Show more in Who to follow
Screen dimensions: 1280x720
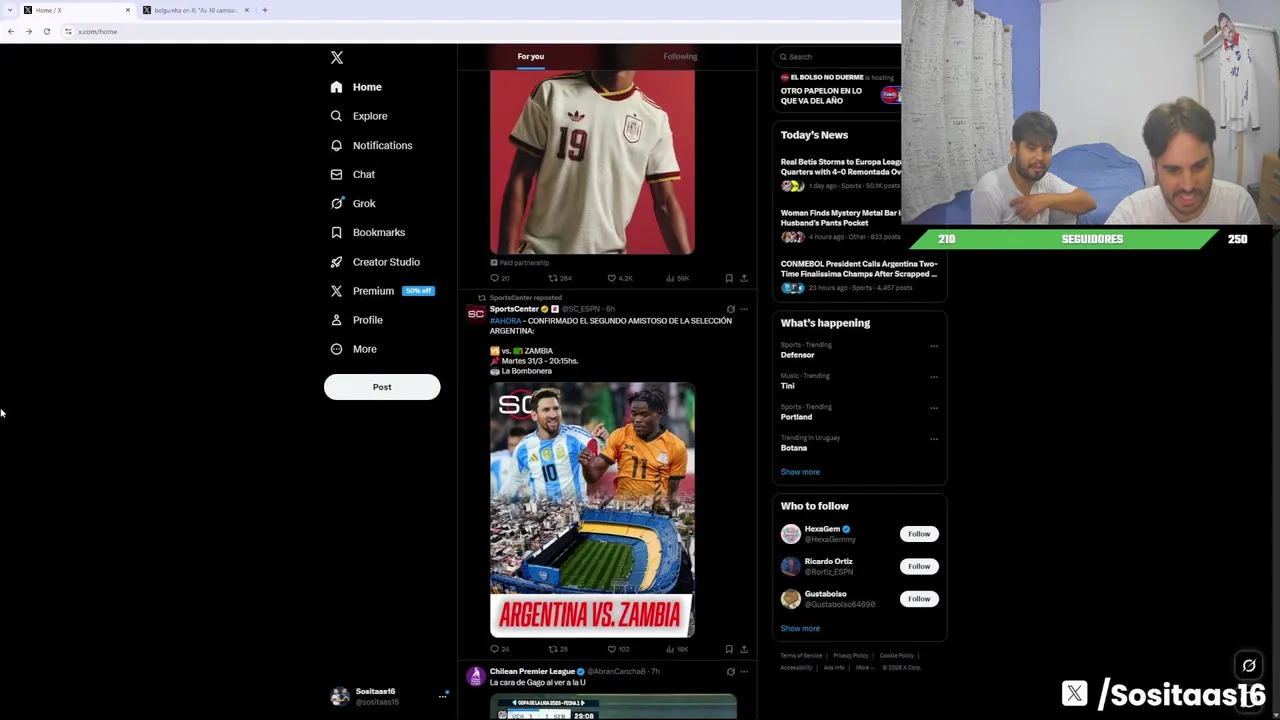point(800,629)
